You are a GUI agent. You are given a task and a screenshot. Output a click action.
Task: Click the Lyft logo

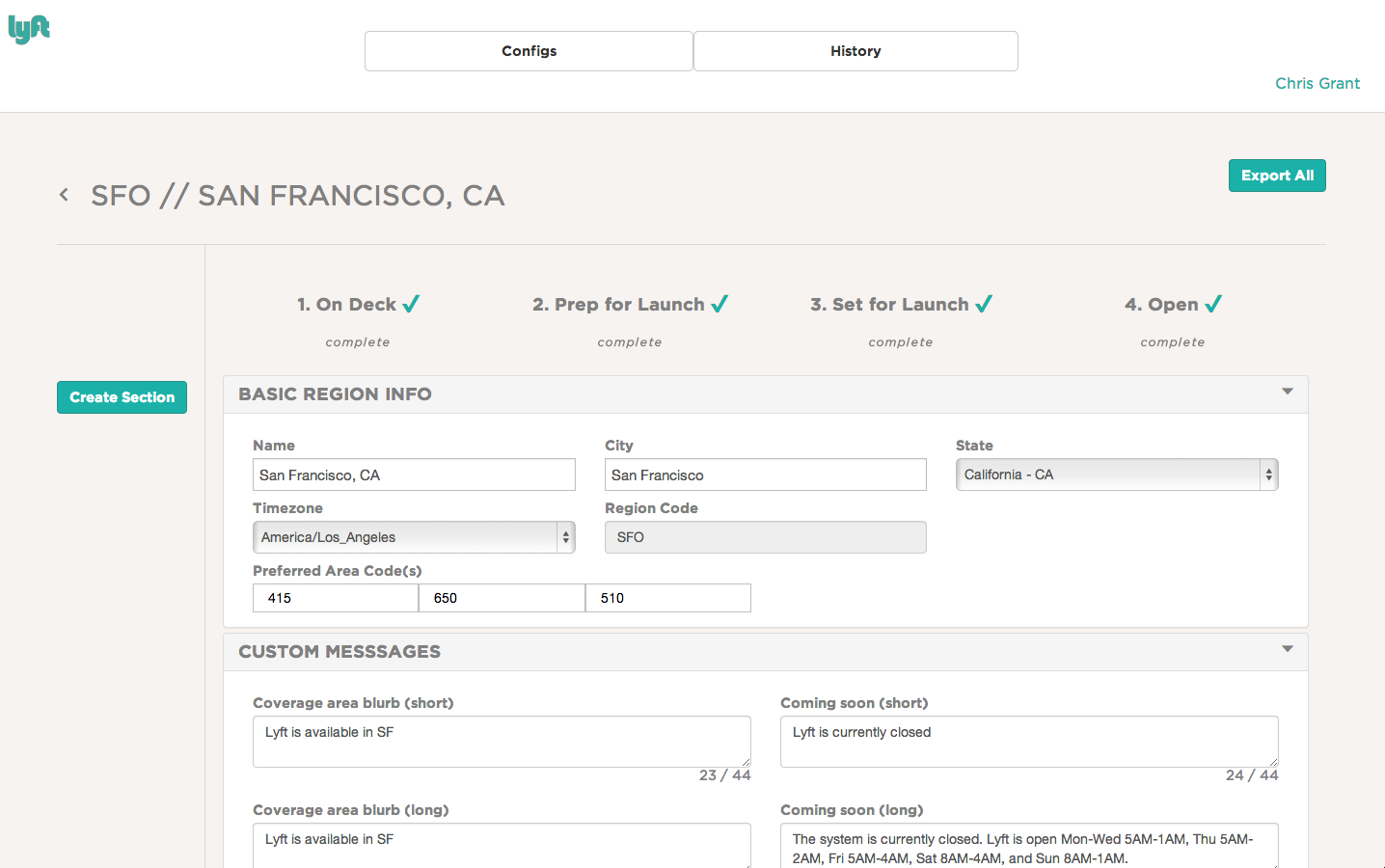pos(29,29)
